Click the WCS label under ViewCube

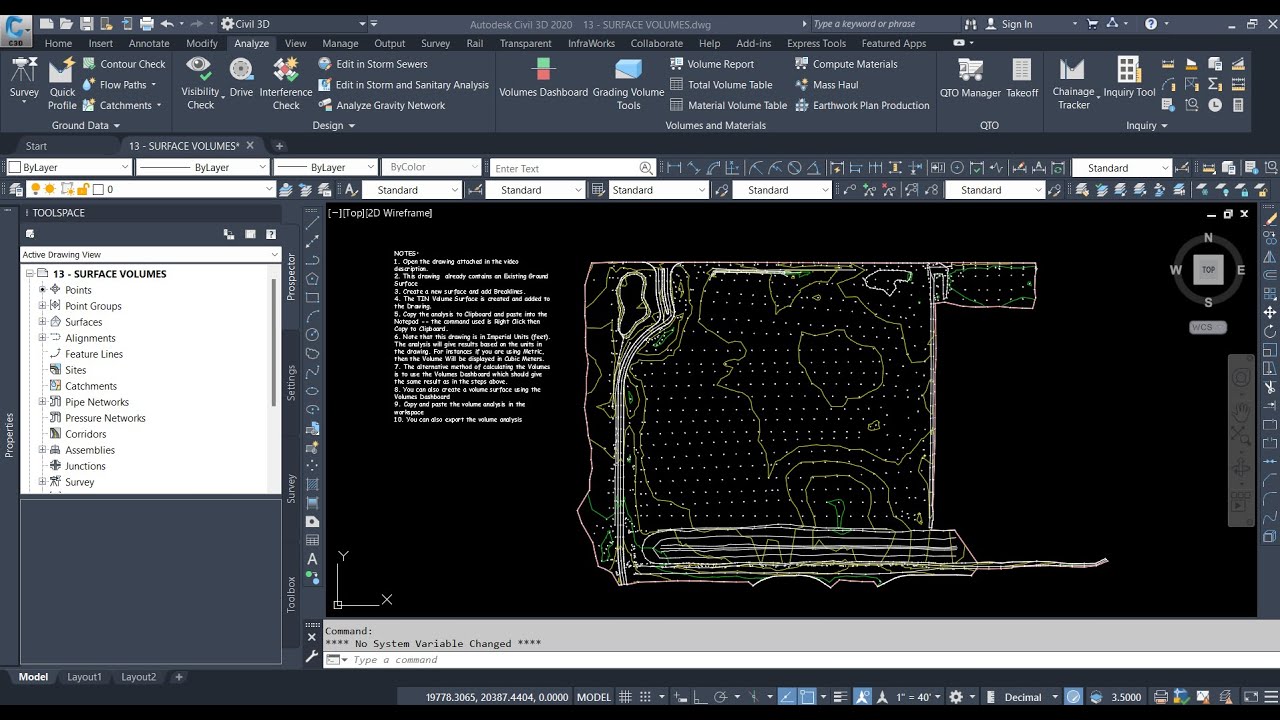(1208, 327)
